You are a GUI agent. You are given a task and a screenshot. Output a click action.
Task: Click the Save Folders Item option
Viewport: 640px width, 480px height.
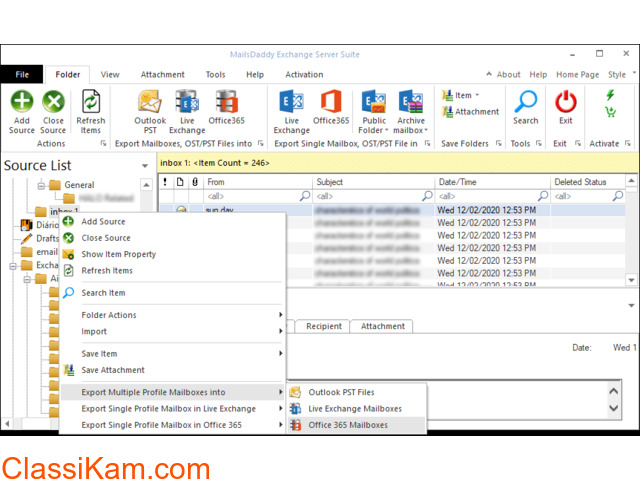click(460, 96)
